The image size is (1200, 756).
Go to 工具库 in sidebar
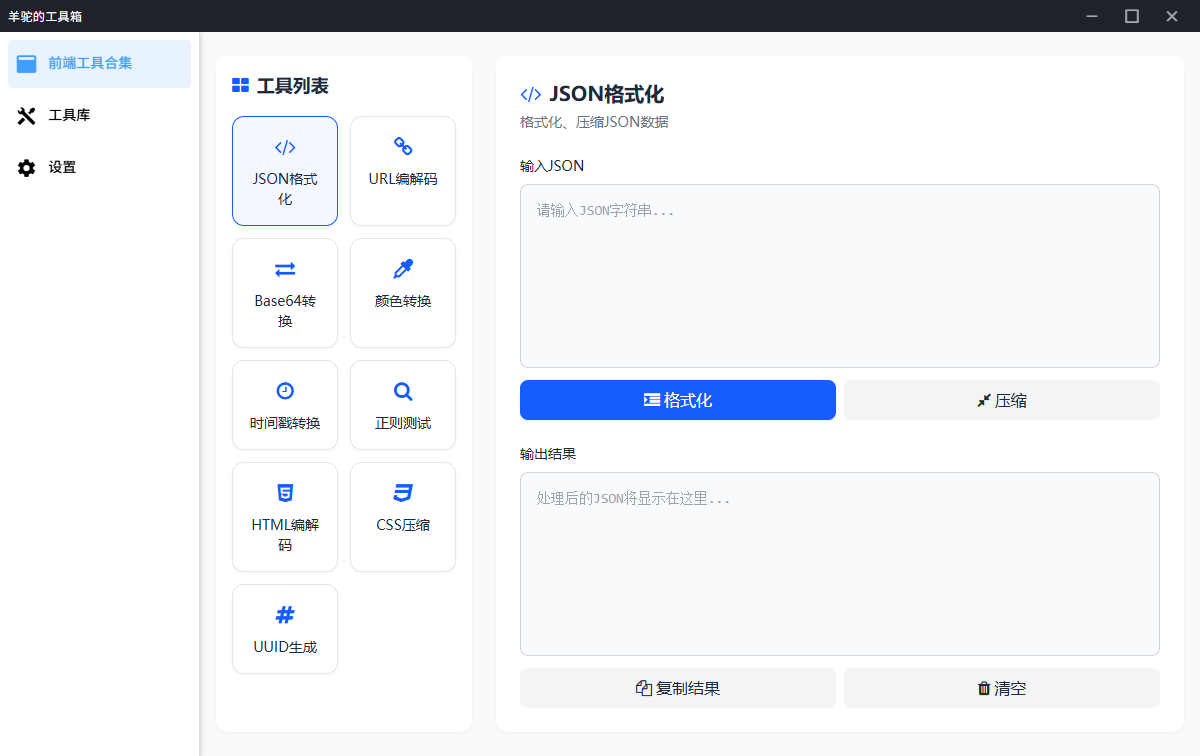pos(99,116)
